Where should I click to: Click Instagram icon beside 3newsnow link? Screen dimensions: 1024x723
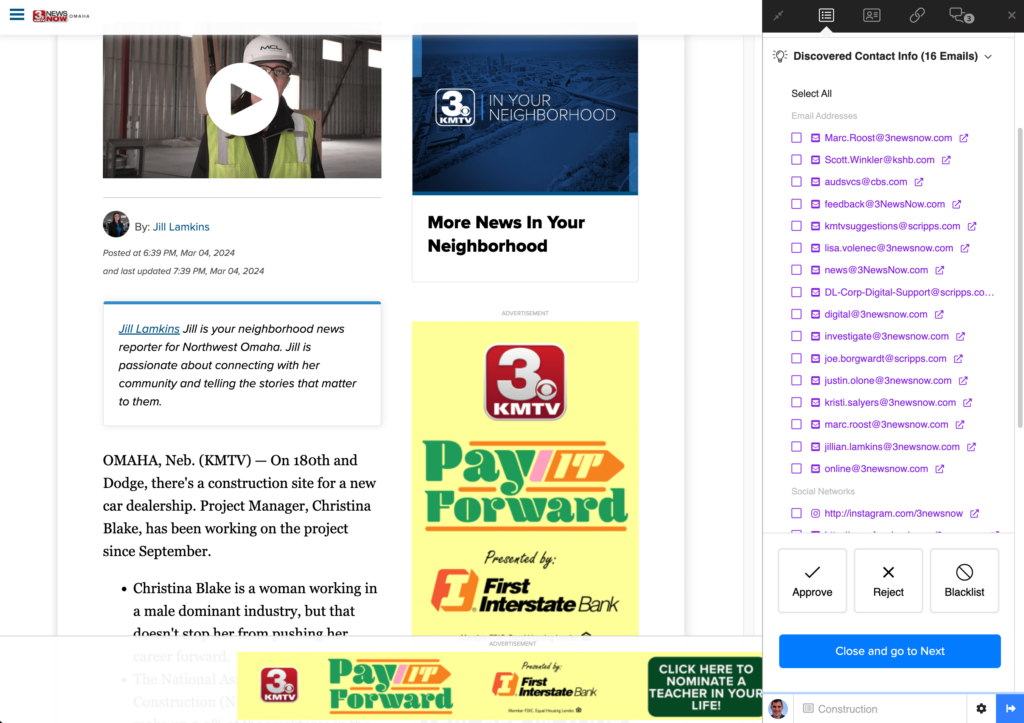(815, 513)
